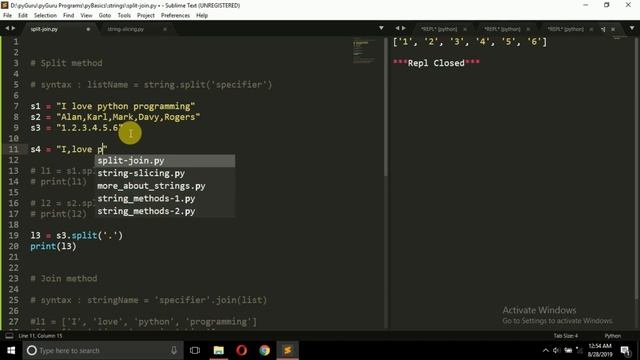Screen dimensions: 640x360
Task: Click the minimap in the left editor
Action: pyautogui.click(x=365, y=51)
